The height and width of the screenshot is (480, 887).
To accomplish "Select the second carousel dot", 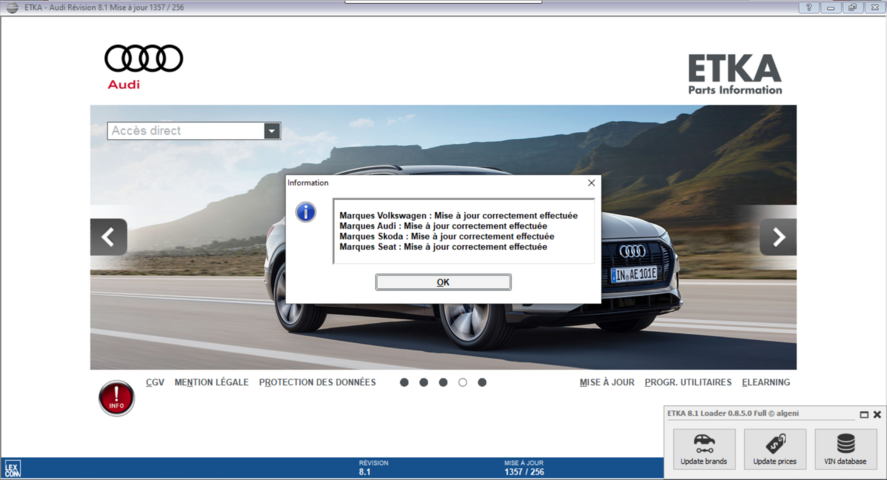I will click(424, 383).
